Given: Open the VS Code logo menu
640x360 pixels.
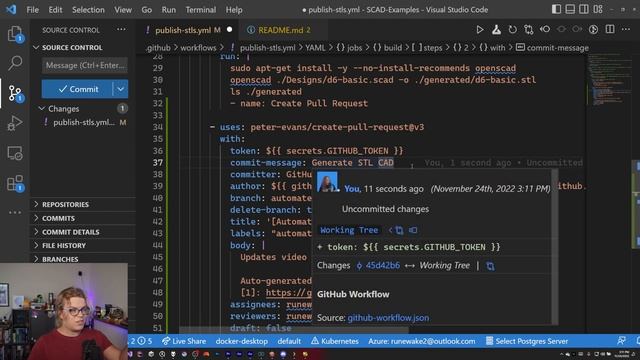Looking at the screenshot, I should (x=11, y=9).
